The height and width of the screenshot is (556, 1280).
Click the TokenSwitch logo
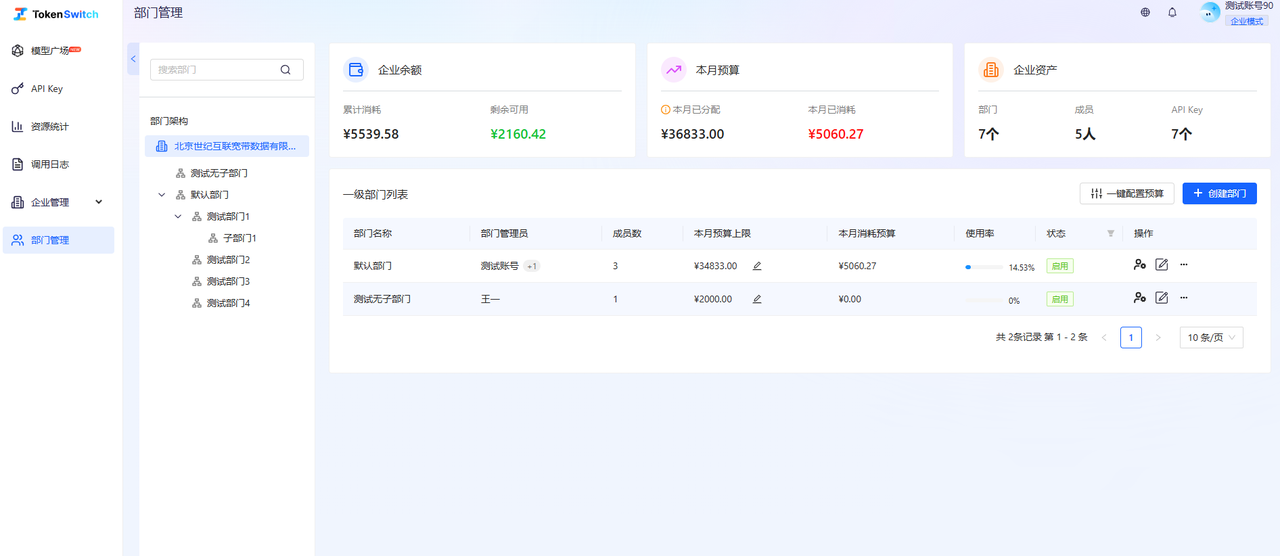tap(56, 14)
